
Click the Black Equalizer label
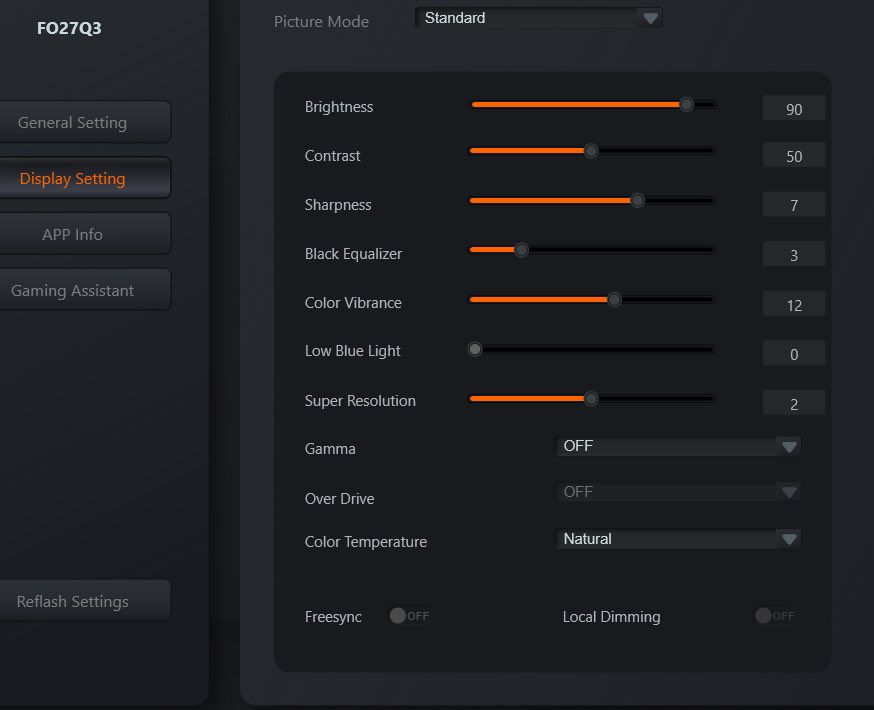click(x=353, y=254)
